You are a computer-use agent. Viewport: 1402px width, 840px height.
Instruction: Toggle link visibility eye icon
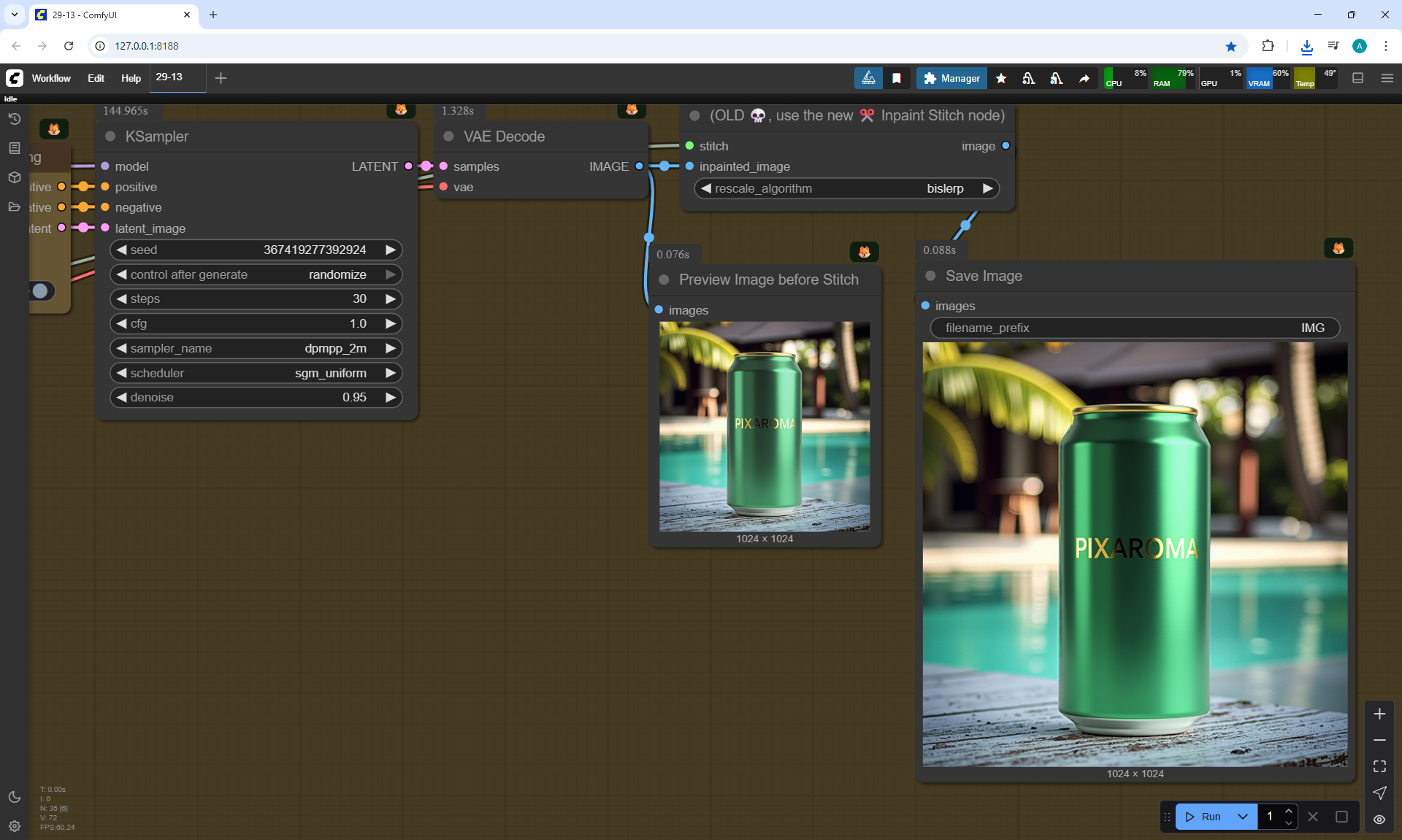coord(1379,820)
